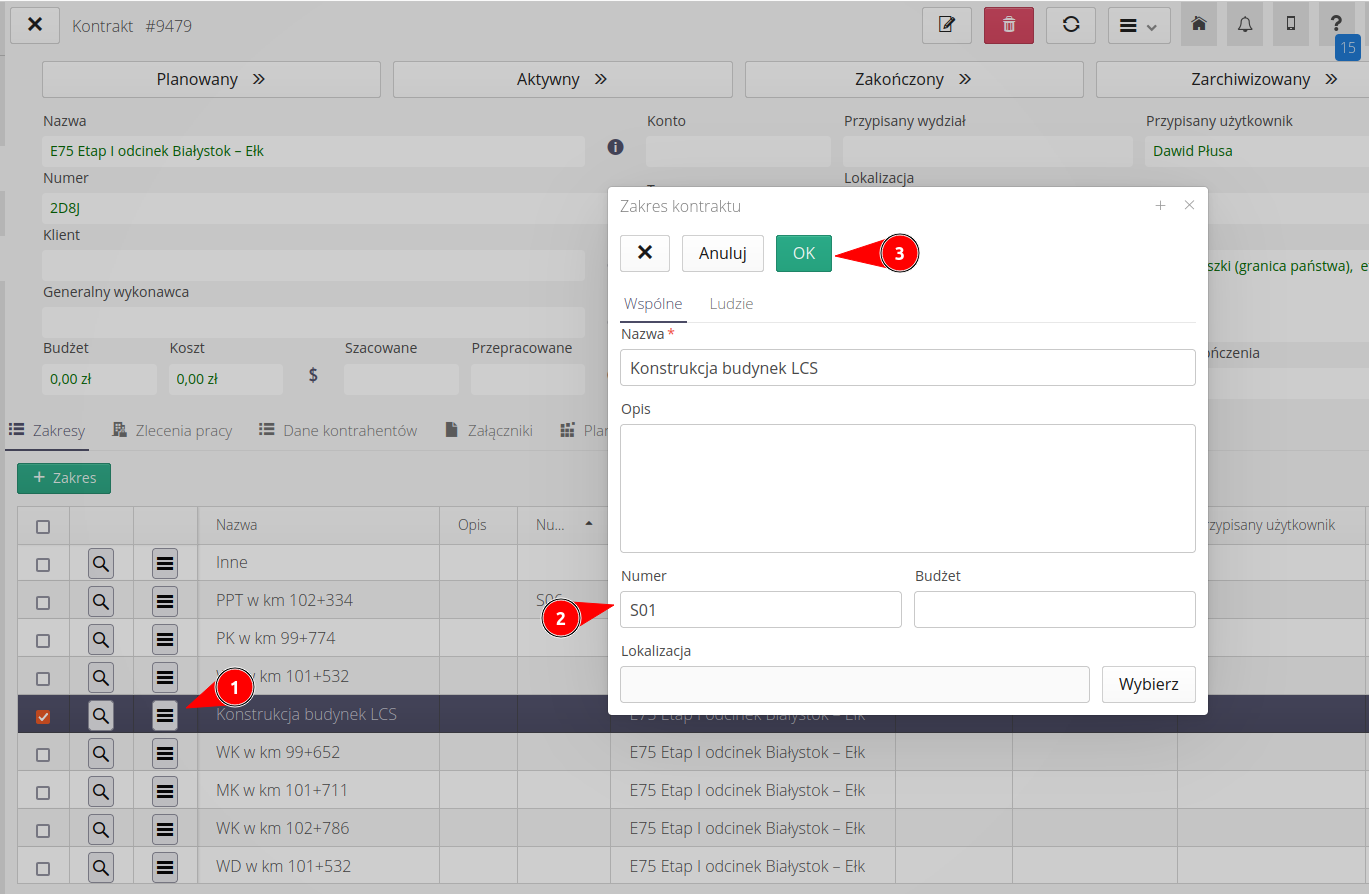This screenshot has width=1369, height=894.
Task: Uncheck the Konstrukcja budynek LCS row checkbox
Action: coord(43,715)
